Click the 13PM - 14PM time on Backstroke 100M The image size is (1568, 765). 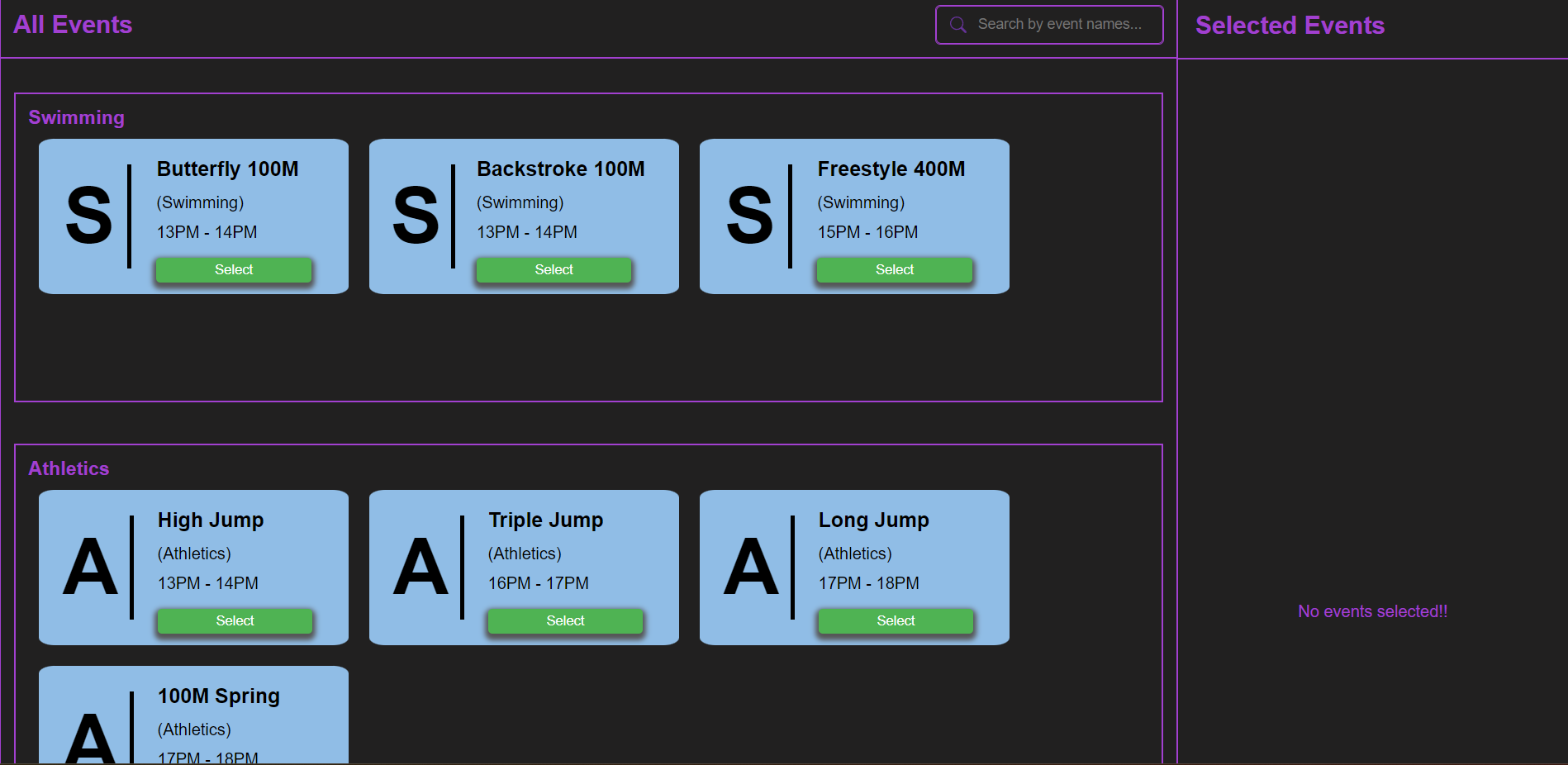pos(527,232)
